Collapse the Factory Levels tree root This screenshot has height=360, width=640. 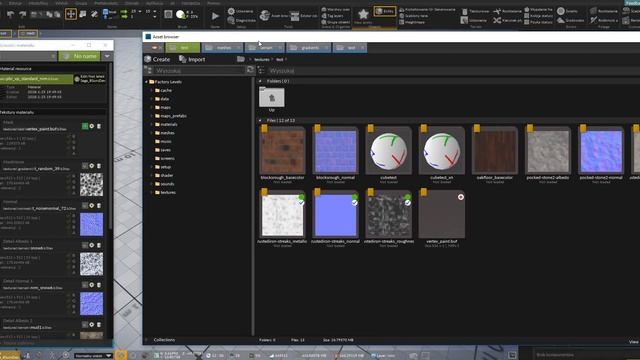pos(147,82)
